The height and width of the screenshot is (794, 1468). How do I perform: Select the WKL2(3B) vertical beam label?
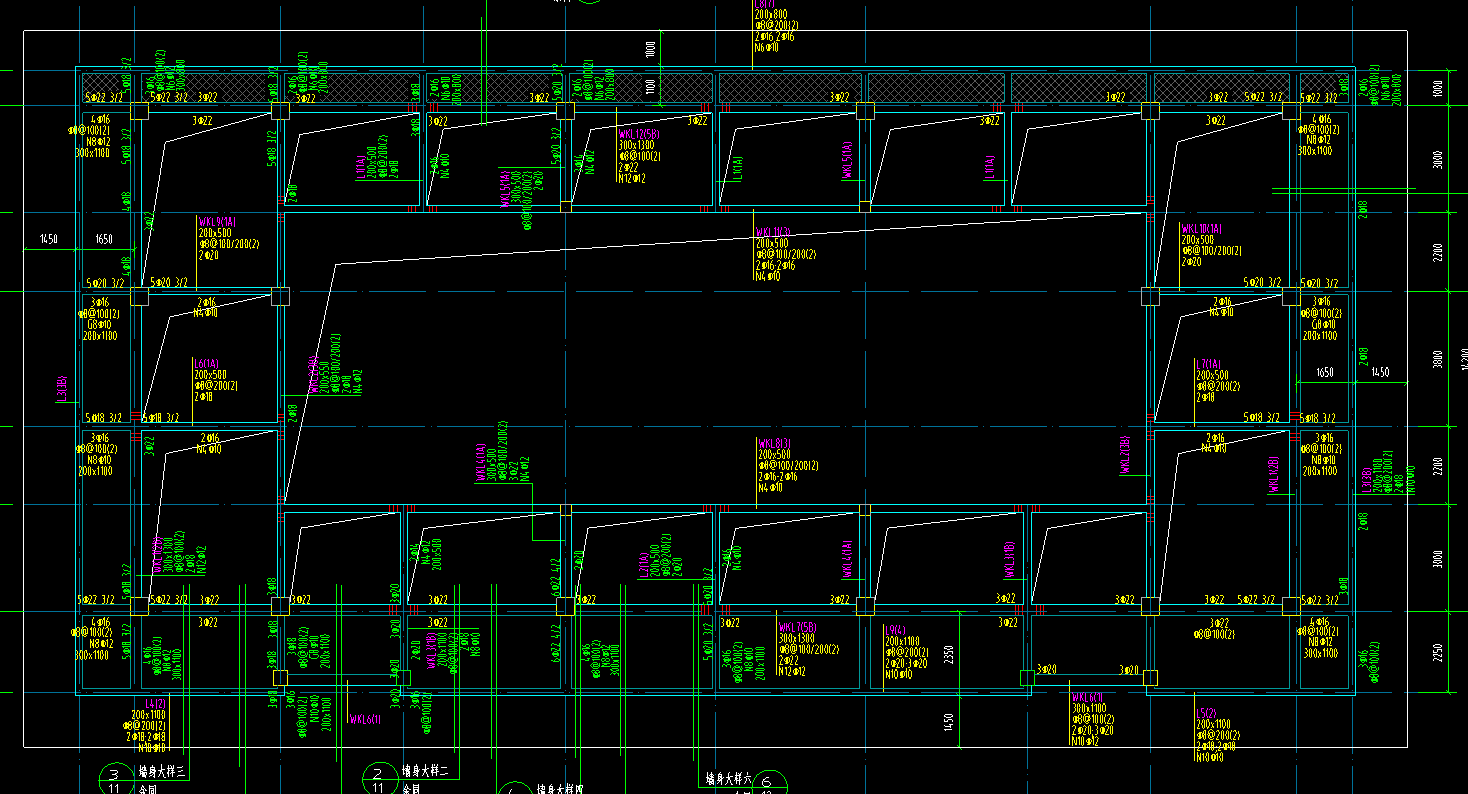pos(1125,455)
